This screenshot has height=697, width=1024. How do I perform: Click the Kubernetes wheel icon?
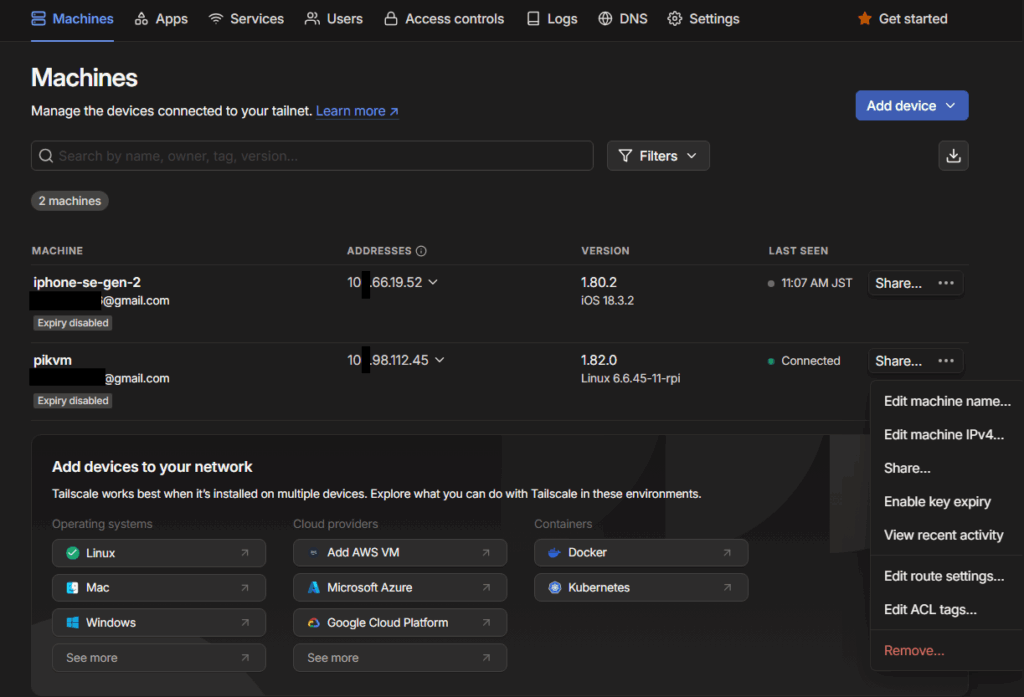(554, 588)
